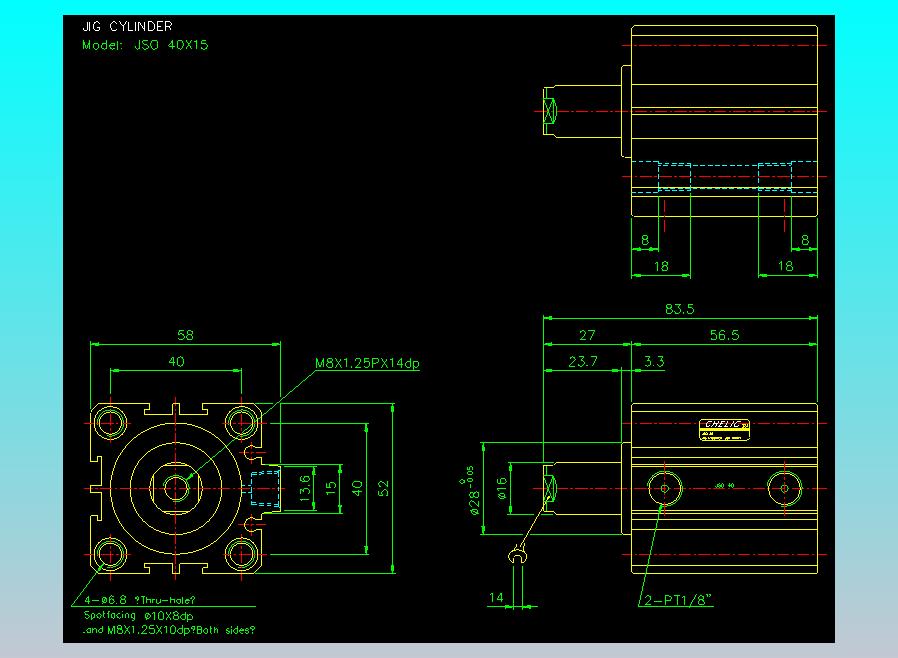Select the "ø16" rod diameter dimension
This screenshot has width=898, height=658.
pyautogui.click(x=502, y=488)
